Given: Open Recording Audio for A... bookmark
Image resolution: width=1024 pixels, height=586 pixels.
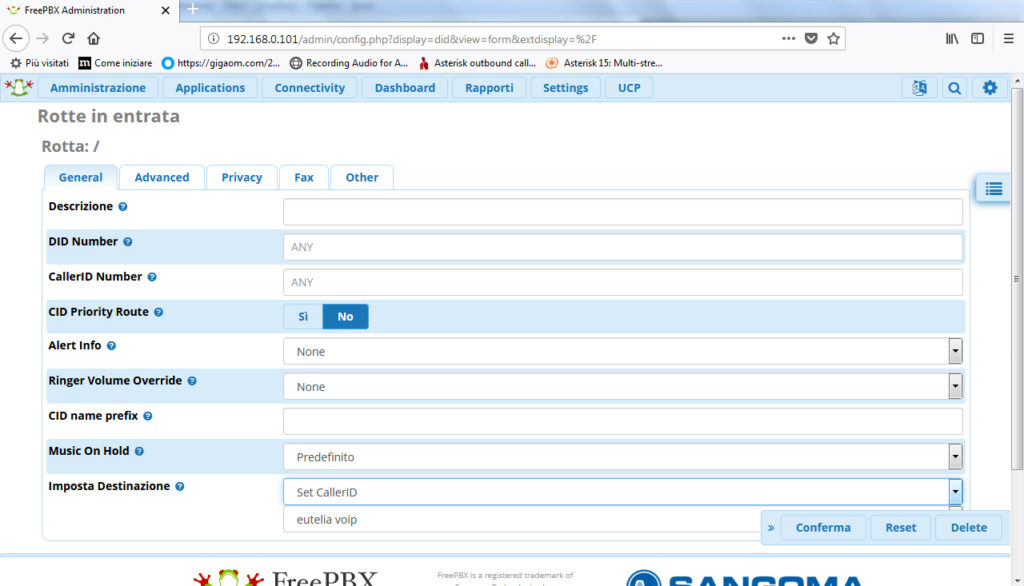Looking at the screenshot, I should [349, 63].
